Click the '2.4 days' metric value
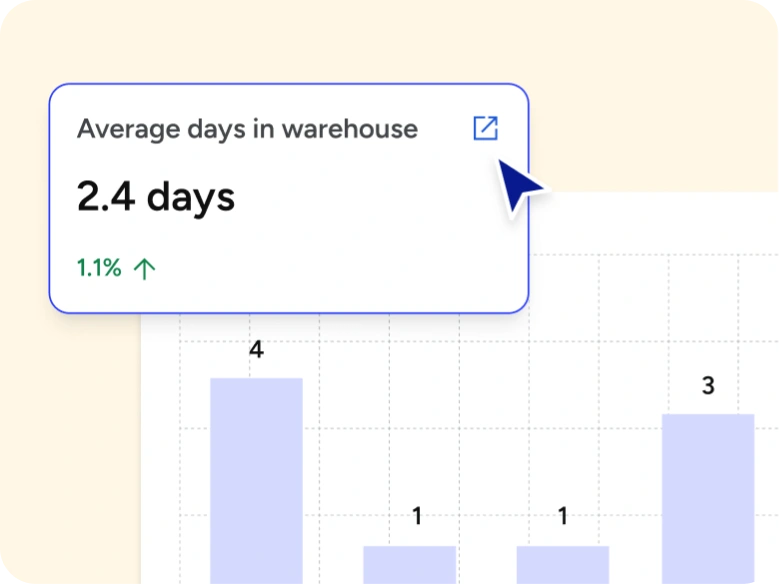The image size is (779, 584). pos(156,197)
